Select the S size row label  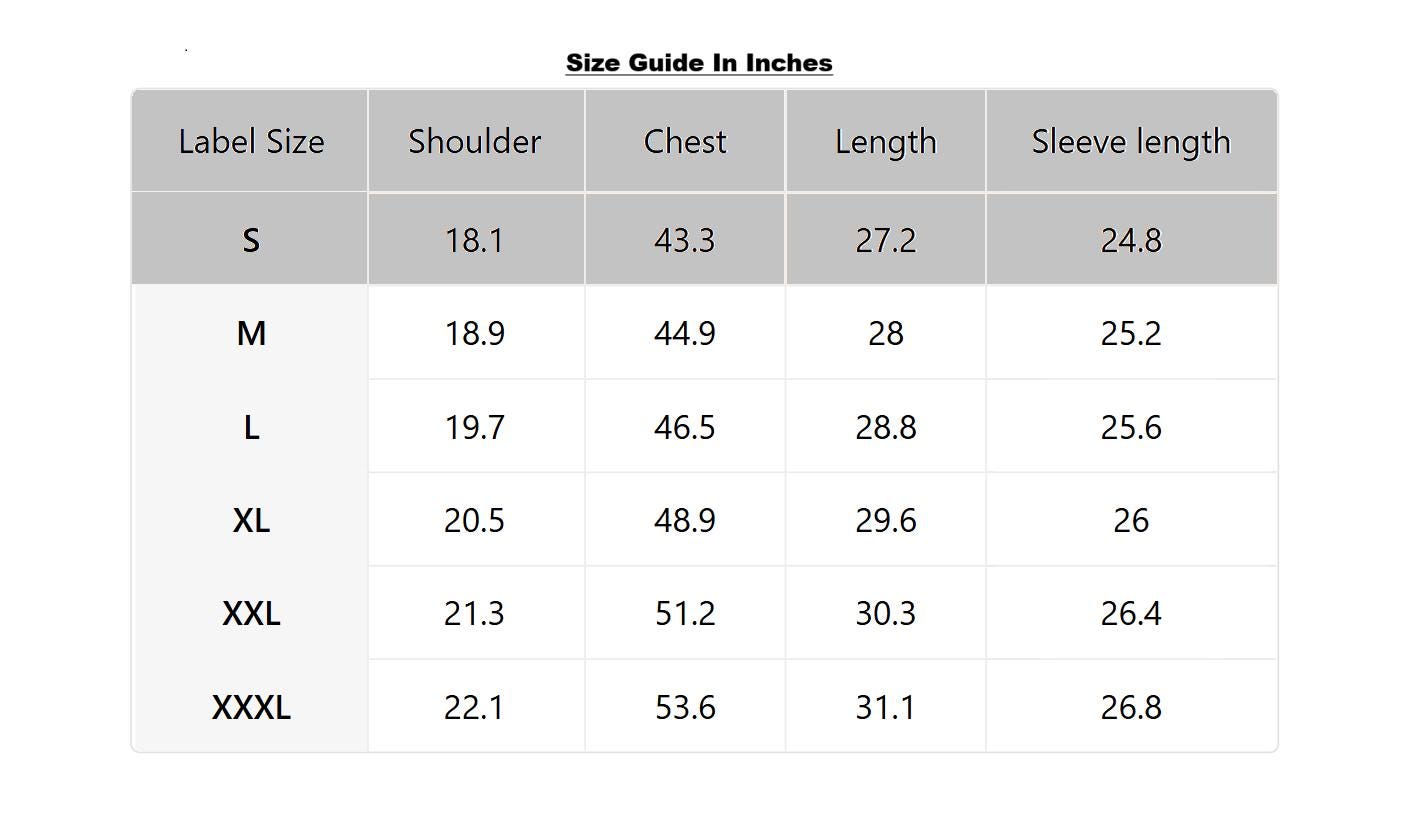click(251, 240)
